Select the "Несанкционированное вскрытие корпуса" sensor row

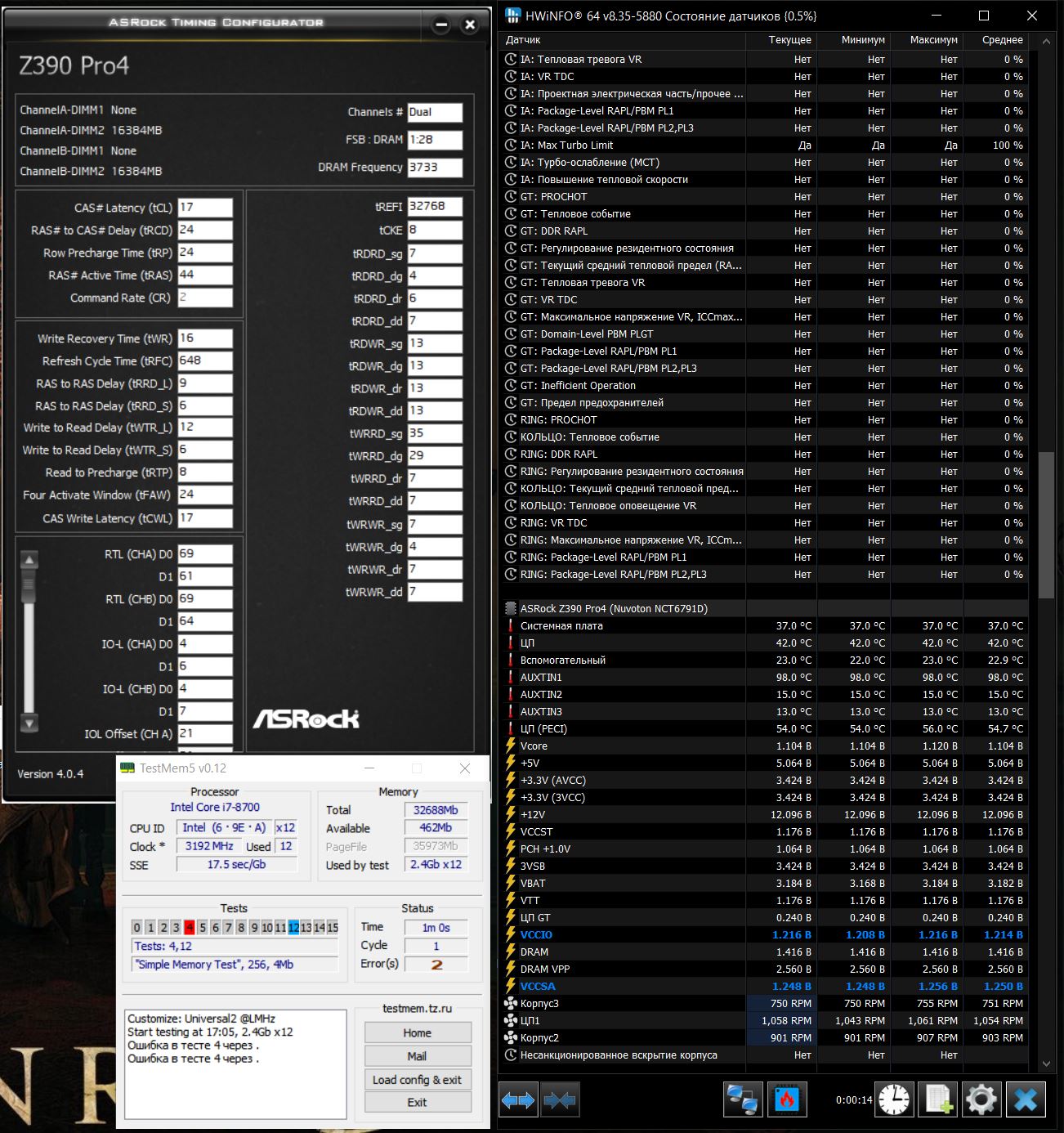tap(764, 1055)
